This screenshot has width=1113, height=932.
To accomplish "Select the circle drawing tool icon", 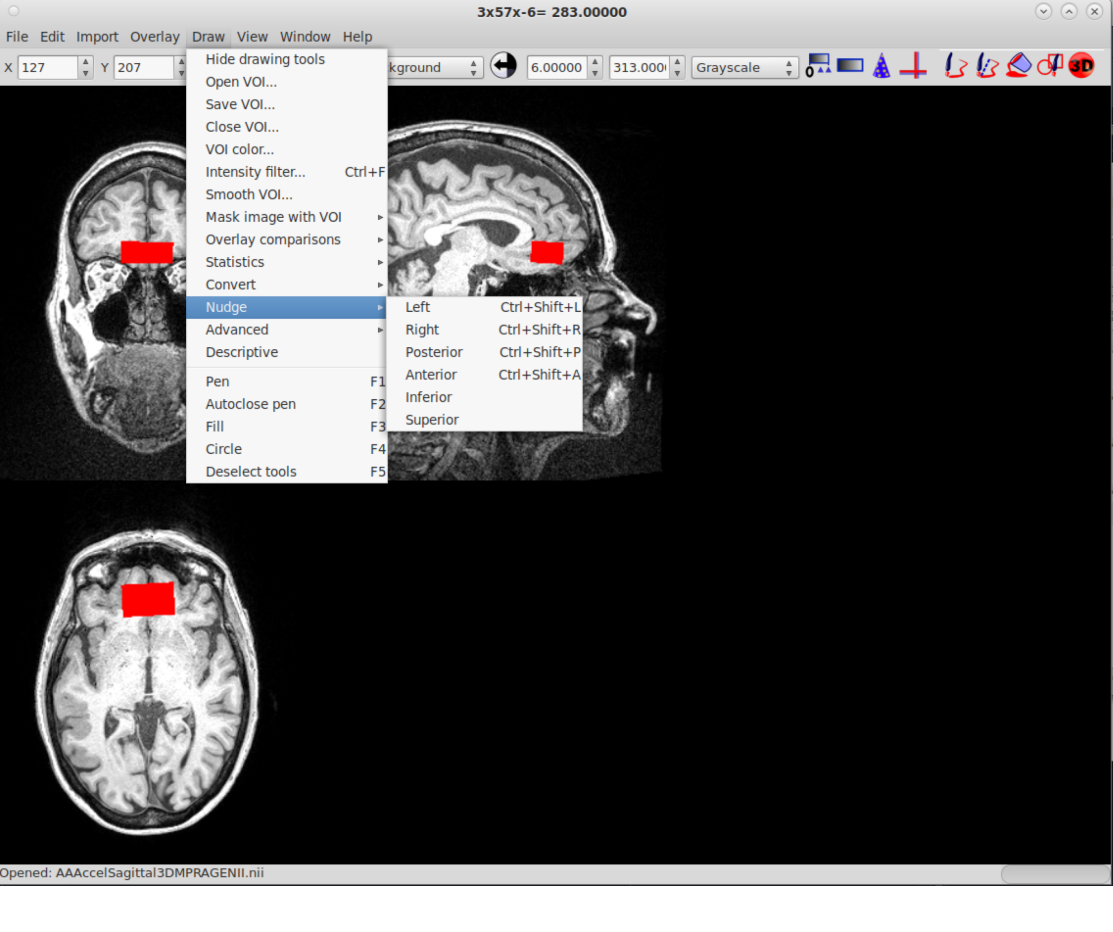I will (x=1049, y=67).
